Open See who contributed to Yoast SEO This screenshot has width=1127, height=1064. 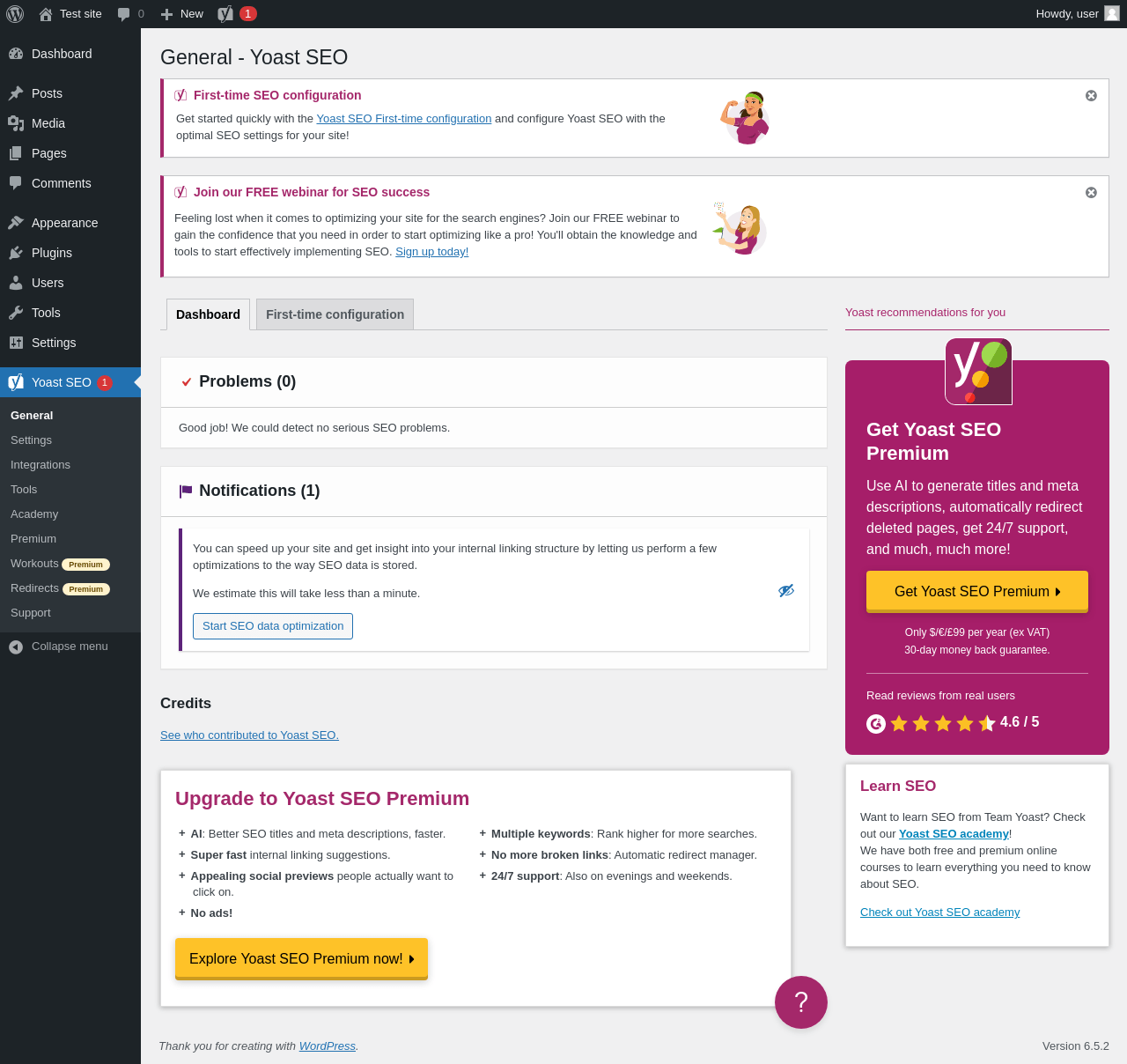pyautogui.click(x=249, y=735)
